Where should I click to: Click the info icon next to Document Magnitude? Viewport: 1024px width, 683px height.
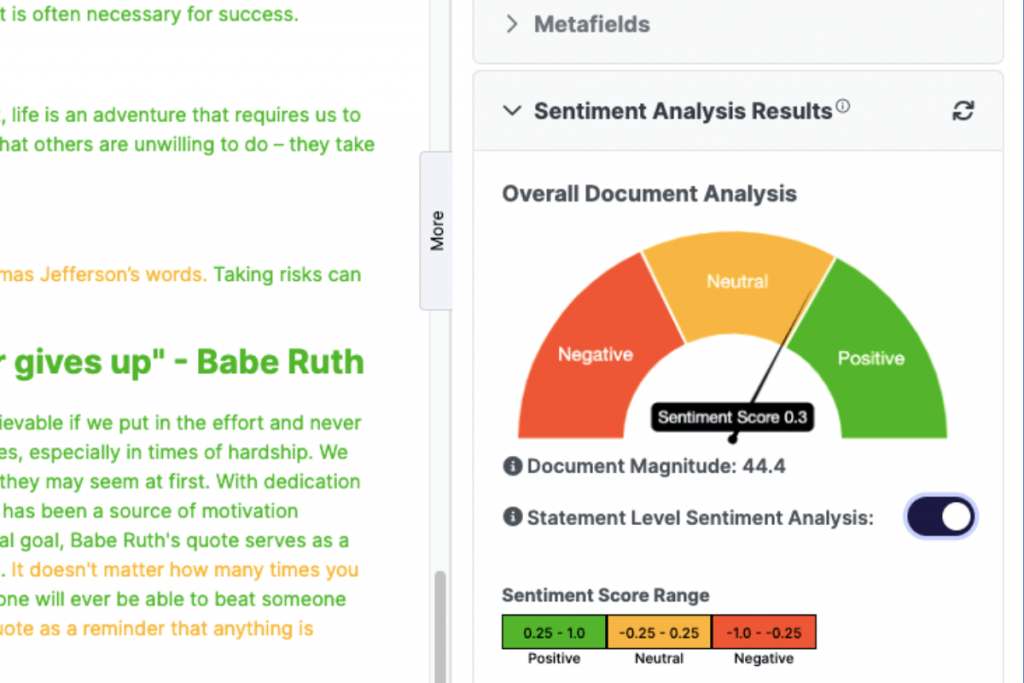[513, 466]
